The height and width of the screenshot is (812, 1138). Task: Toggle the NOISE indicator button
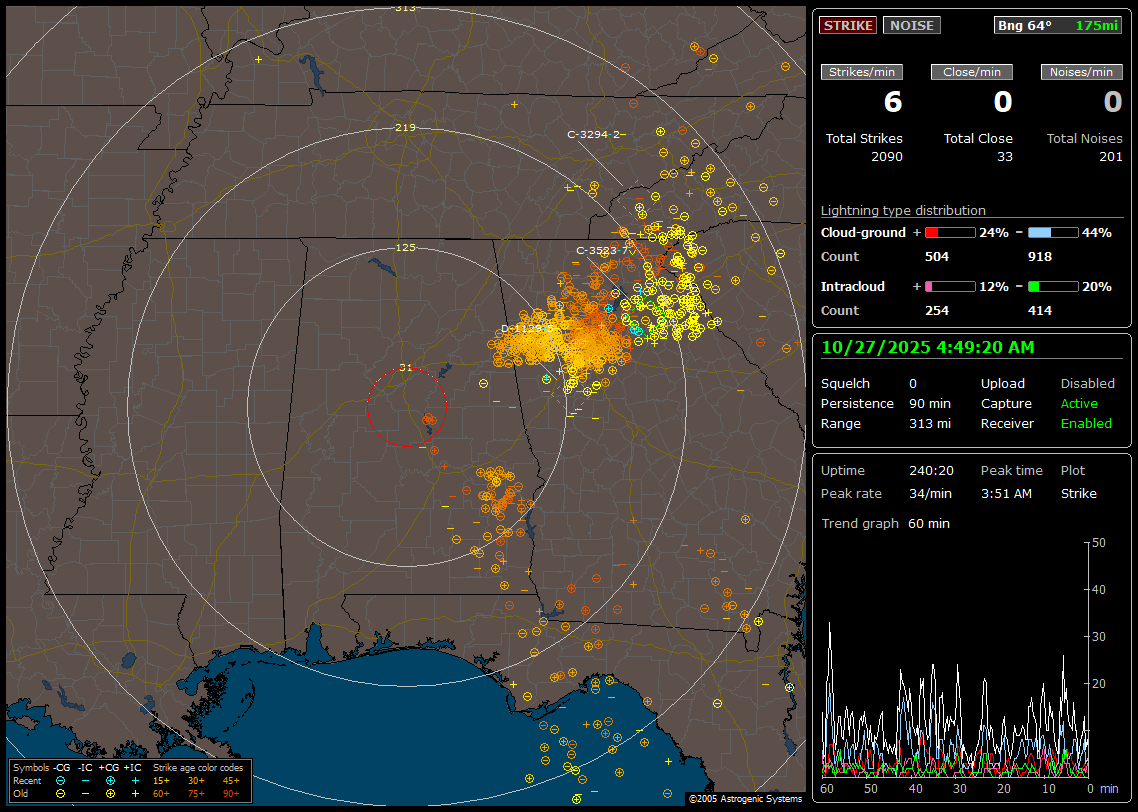[x=911, y=25]
